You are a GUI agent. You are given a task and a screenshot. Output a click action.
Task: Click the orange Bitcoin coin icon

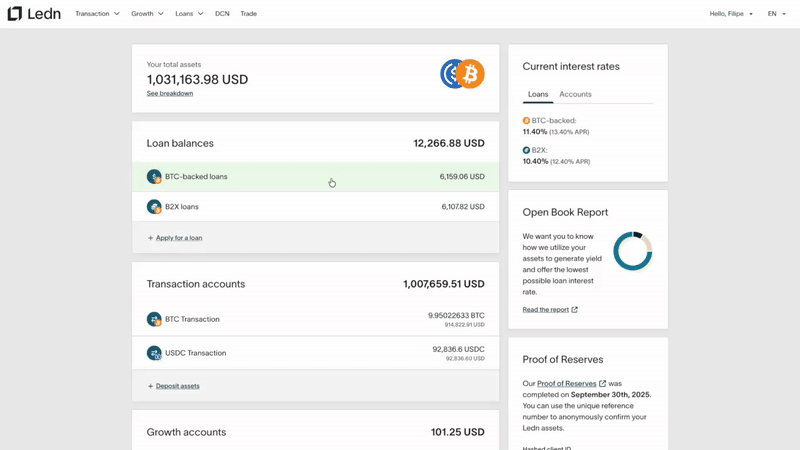(x=470, y=74)
